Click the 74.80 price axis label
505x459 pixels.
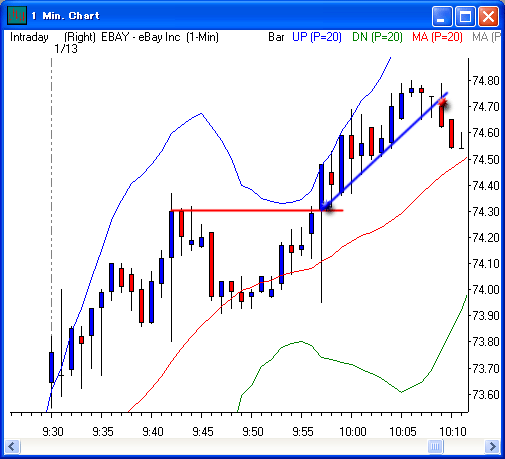click(x=485, y=81)
